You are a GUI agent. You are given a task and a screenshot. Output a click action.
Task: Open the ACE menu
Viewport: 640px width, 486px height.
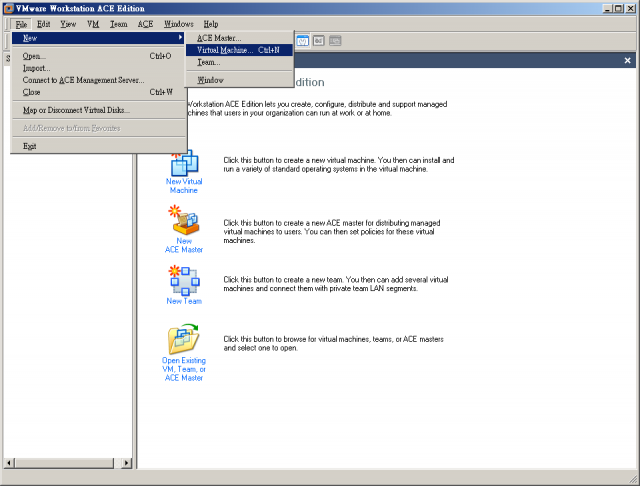click(145, 24)
